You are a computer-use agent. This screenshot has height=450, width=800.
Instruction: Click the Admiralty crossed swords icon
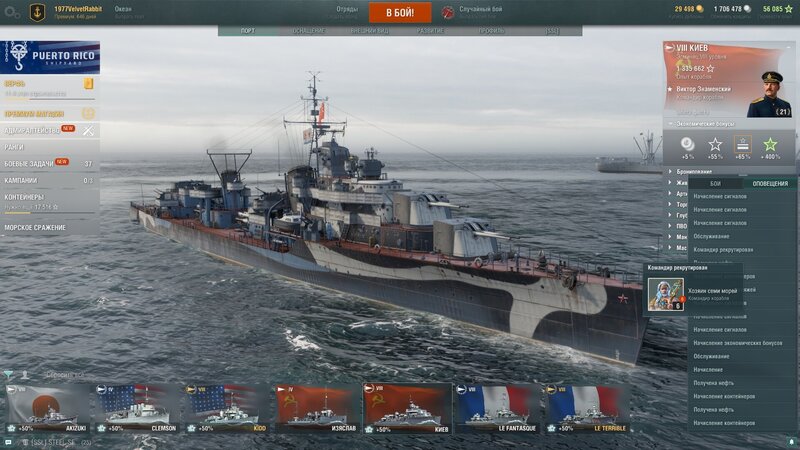(x=88, y=131)
